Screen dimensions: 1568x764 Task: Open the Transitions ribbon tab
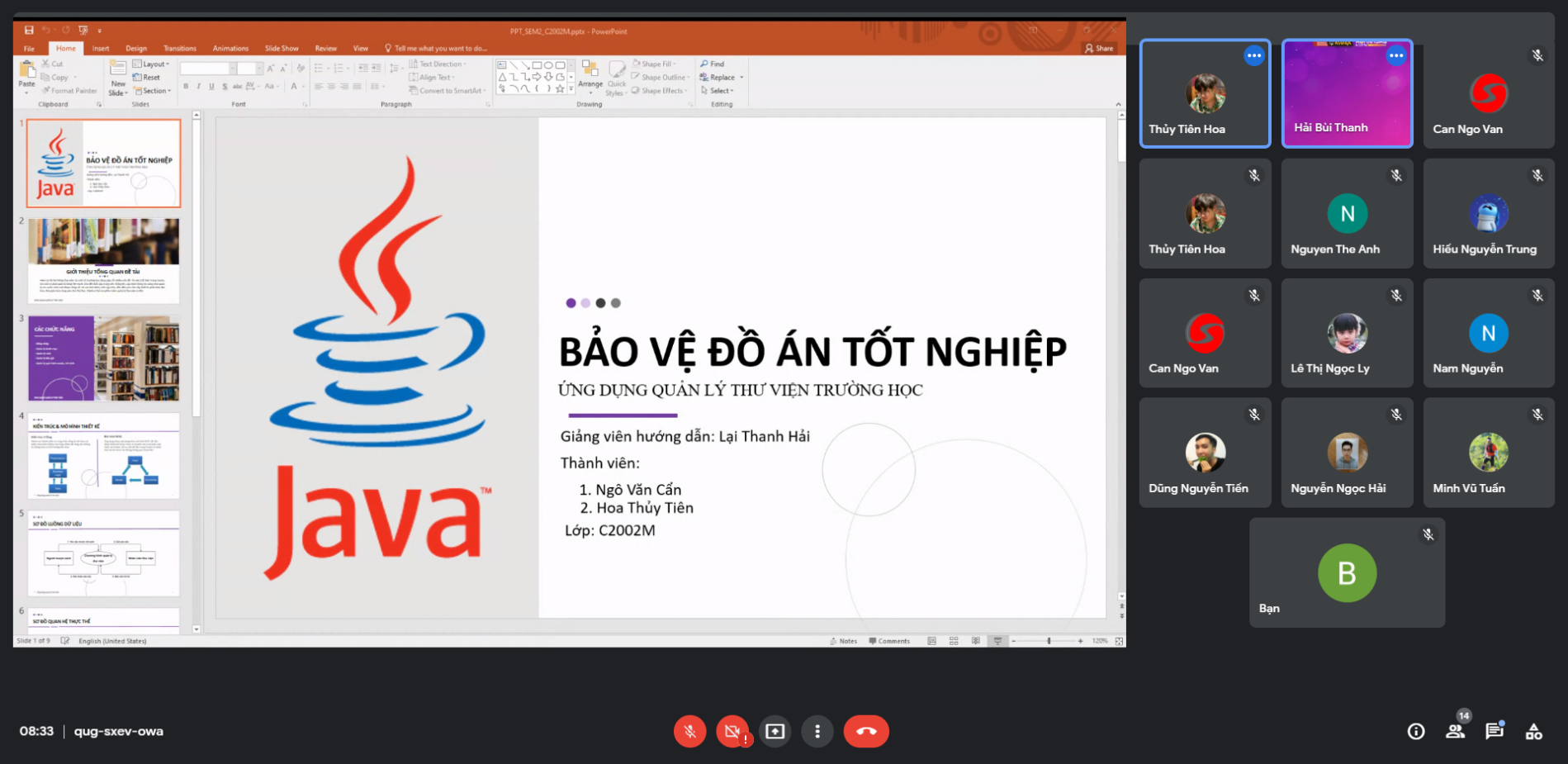[180, 49]
